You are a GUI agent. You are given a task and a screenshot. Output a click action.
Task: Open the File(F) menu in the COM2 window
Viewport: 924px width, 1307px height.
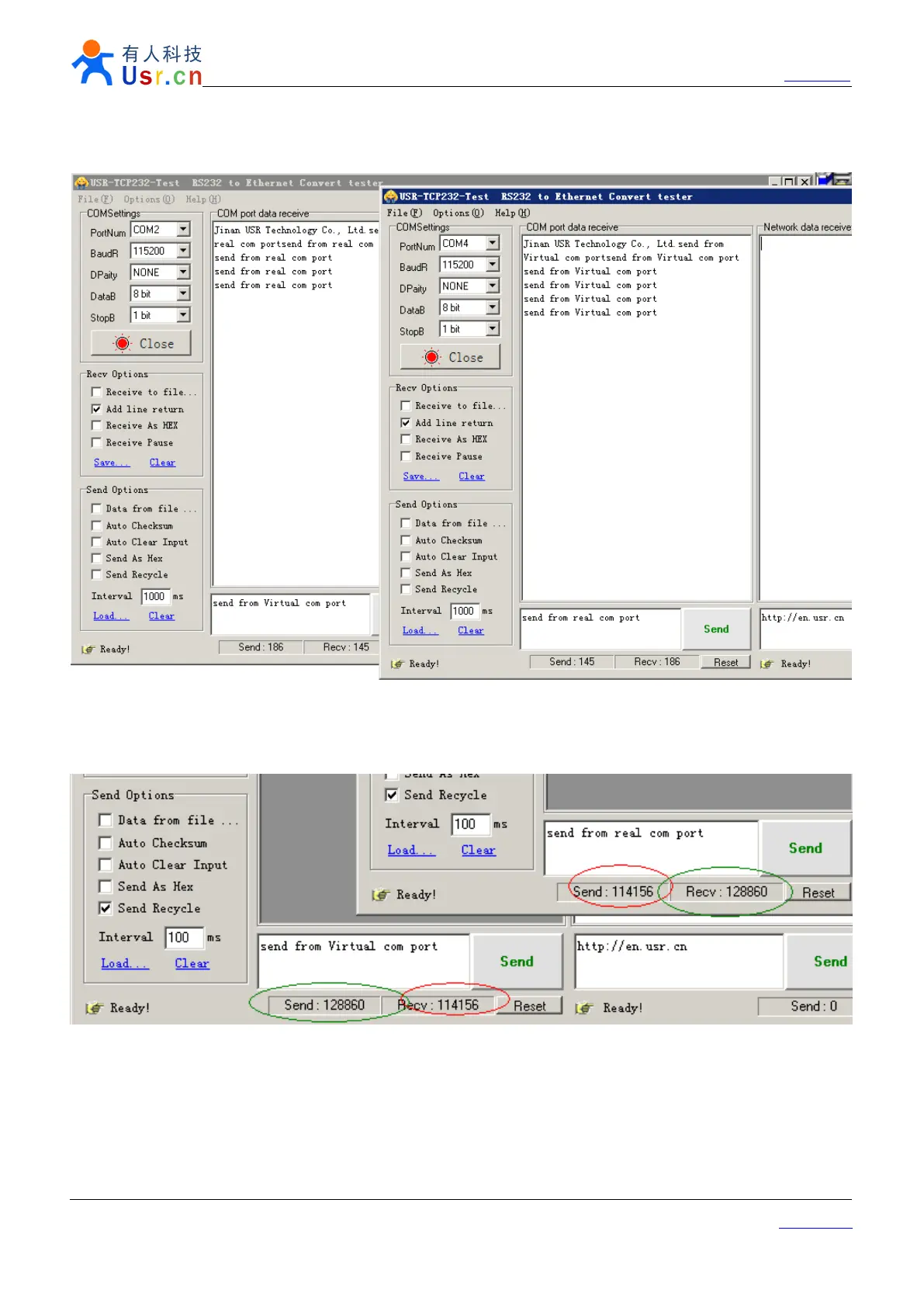click(x=95, y=199)
